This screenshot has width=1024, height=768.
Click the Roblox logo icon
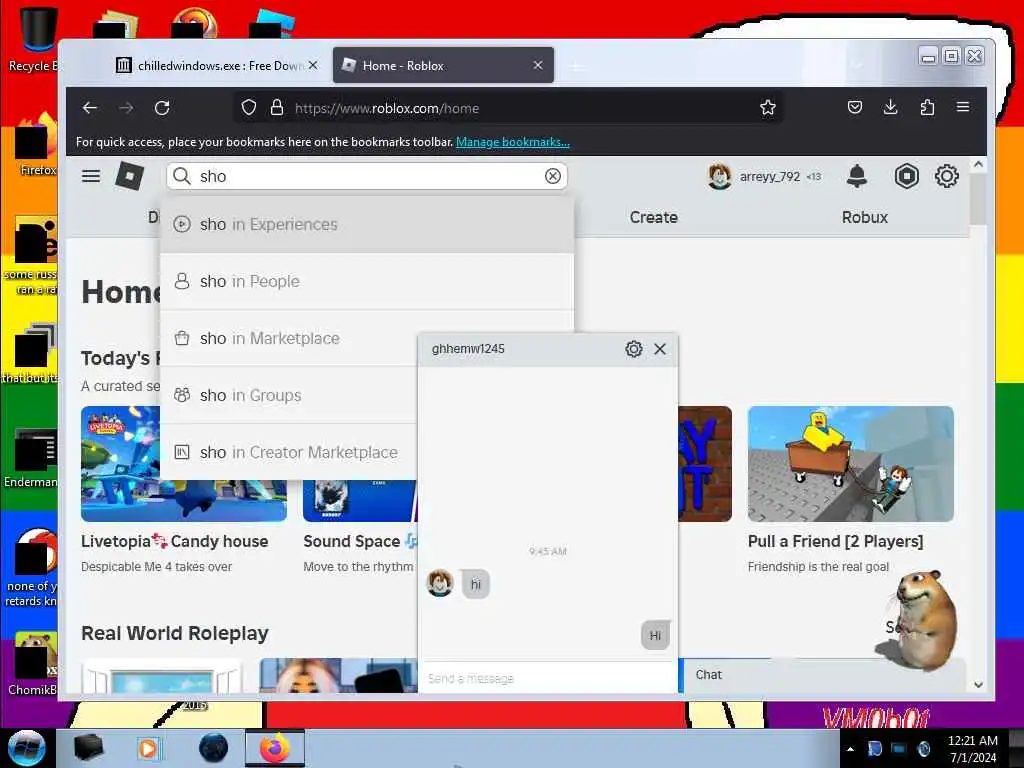129,176
